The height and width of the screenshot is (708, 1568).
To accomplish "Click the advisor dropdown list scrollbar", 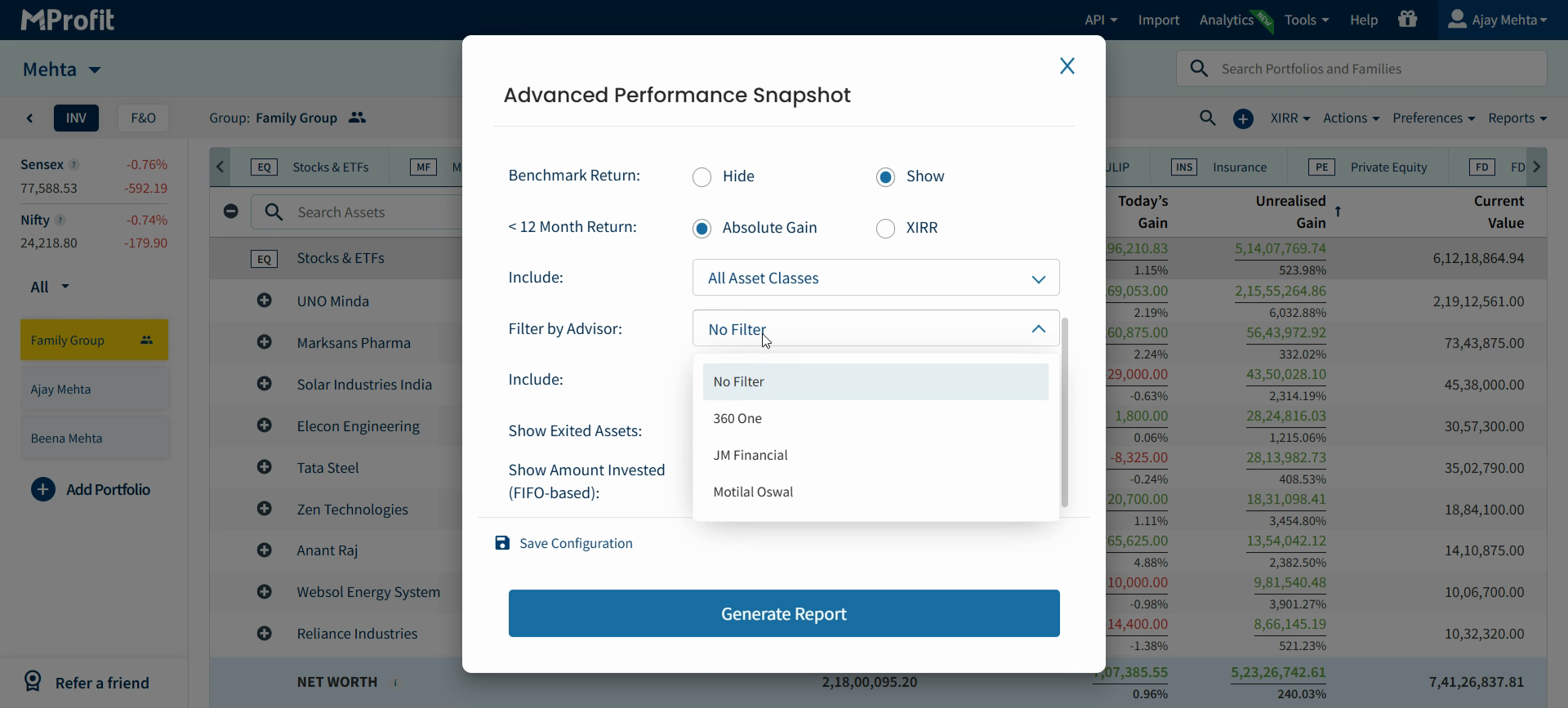I will [x=1064, y=412].
